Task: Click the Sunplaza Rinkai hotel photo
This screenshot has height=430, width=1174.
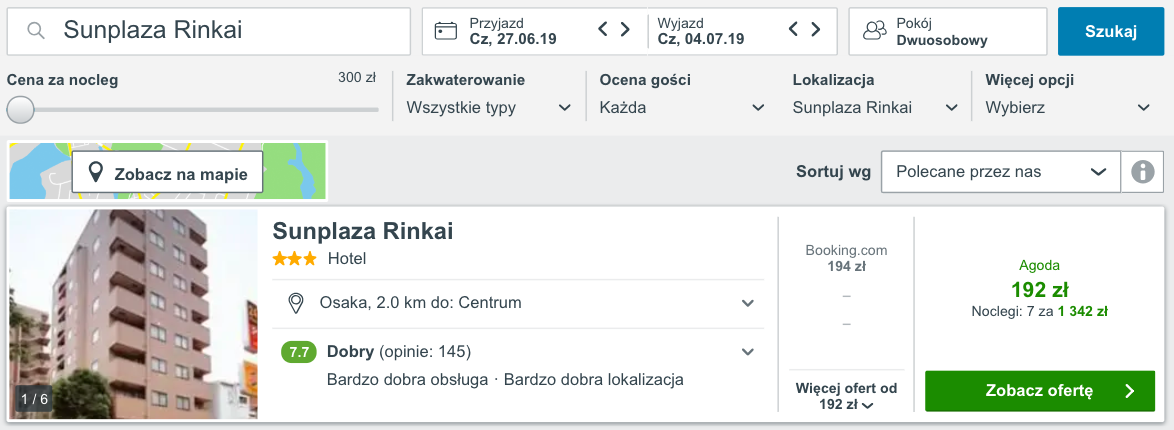Action: 133,313
